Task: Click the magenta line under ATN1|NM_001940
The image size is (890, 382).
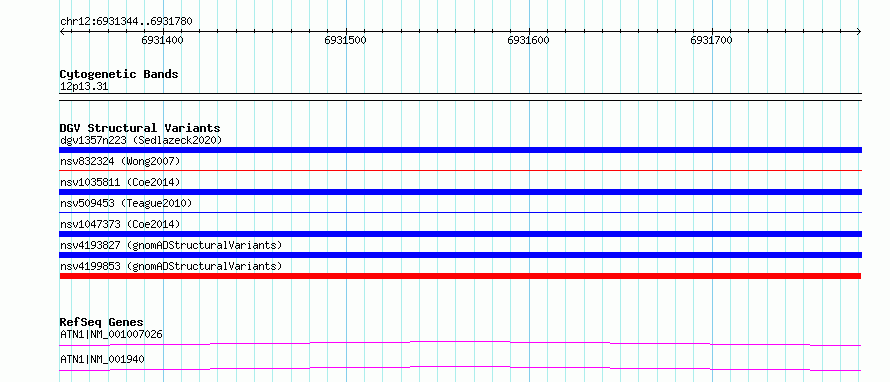Action: click(x=460, y=368)
